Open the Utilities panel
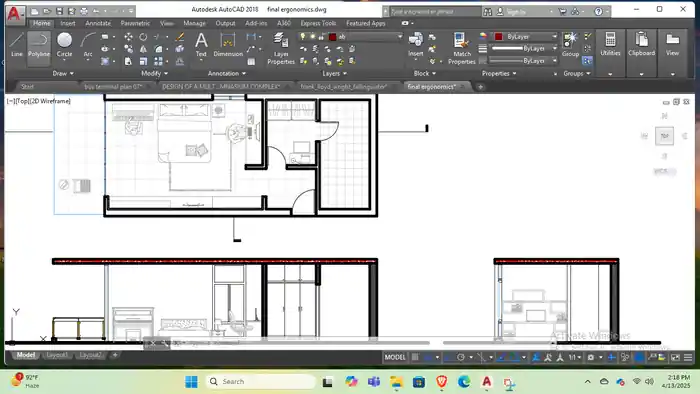The width and height of the screenshot is (700, 394). [x=610, y=45]
